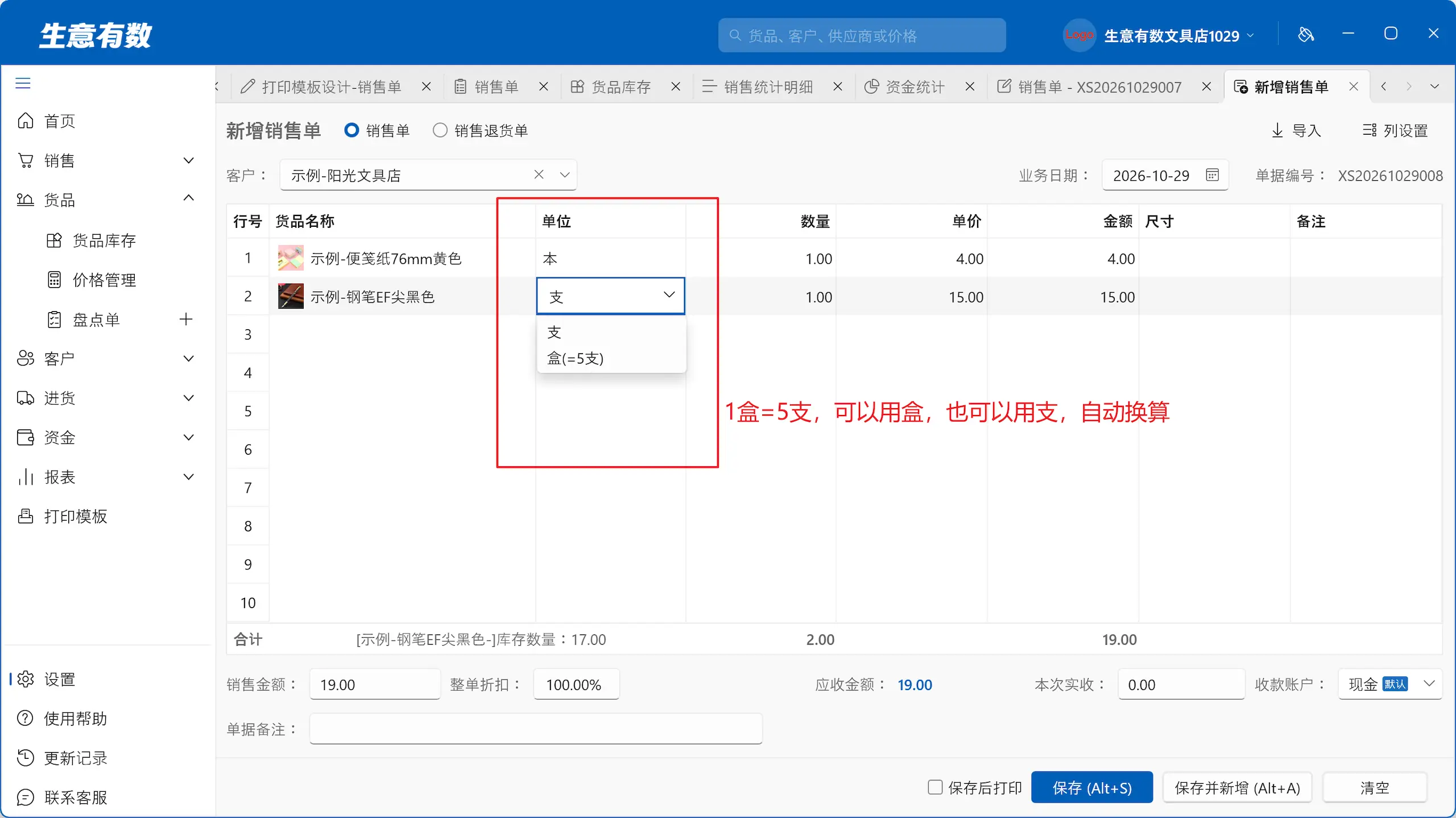Choose 盒(=5支) from unit dropdown
Screen dimensions: 1456x818
(611, 359)
